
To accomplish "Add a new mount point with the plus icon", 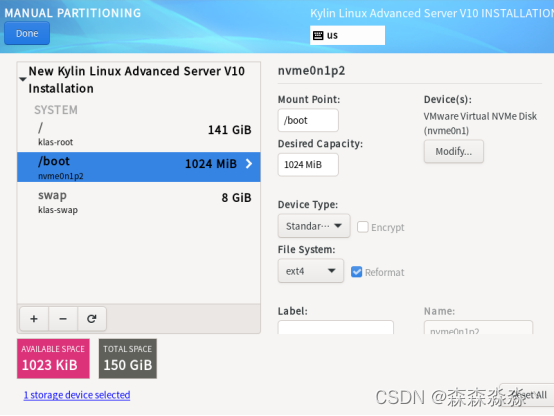I will [34, 319].
